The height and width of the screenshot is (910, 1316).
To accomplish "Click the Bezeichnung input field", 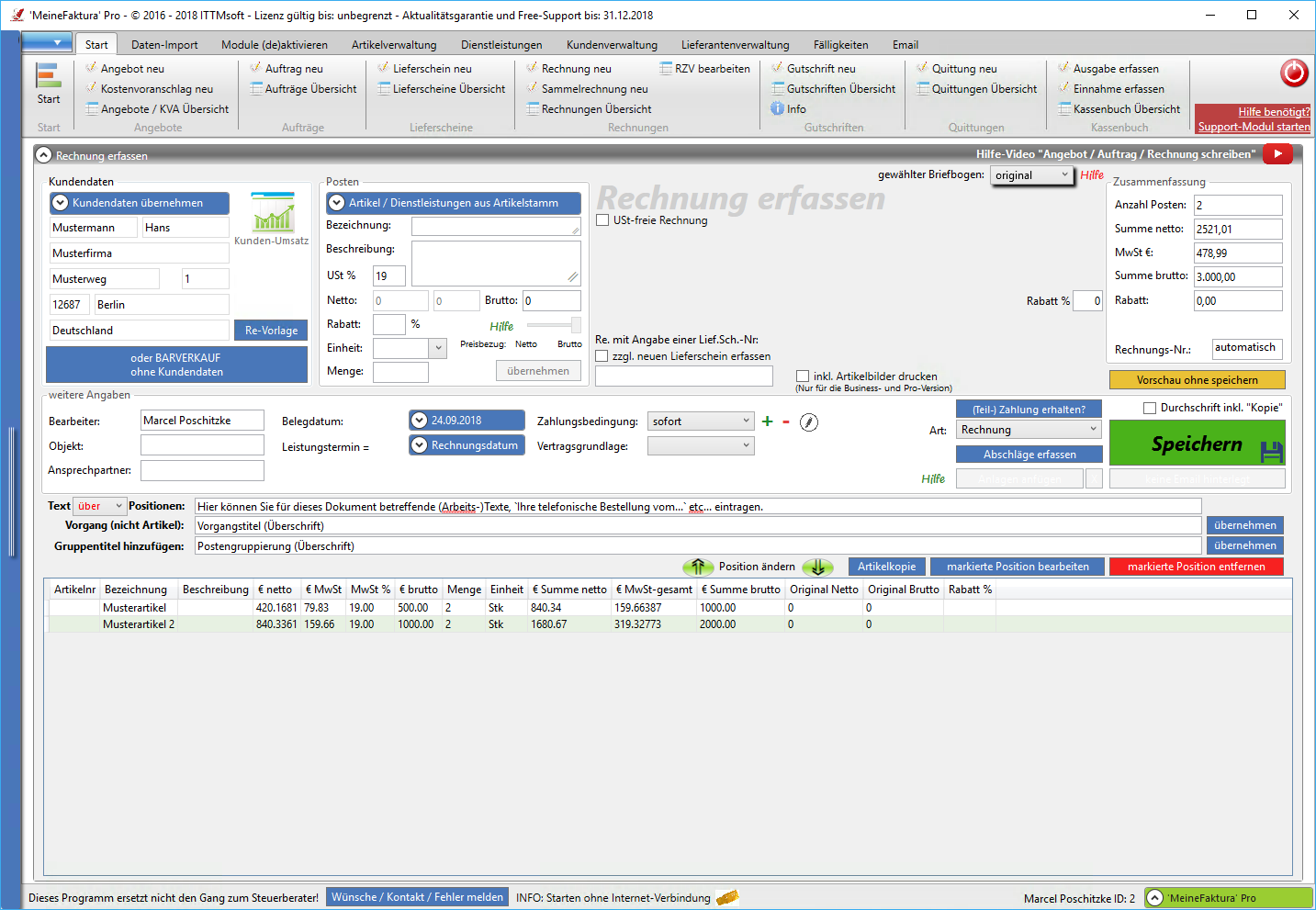I will click(496, 226).
